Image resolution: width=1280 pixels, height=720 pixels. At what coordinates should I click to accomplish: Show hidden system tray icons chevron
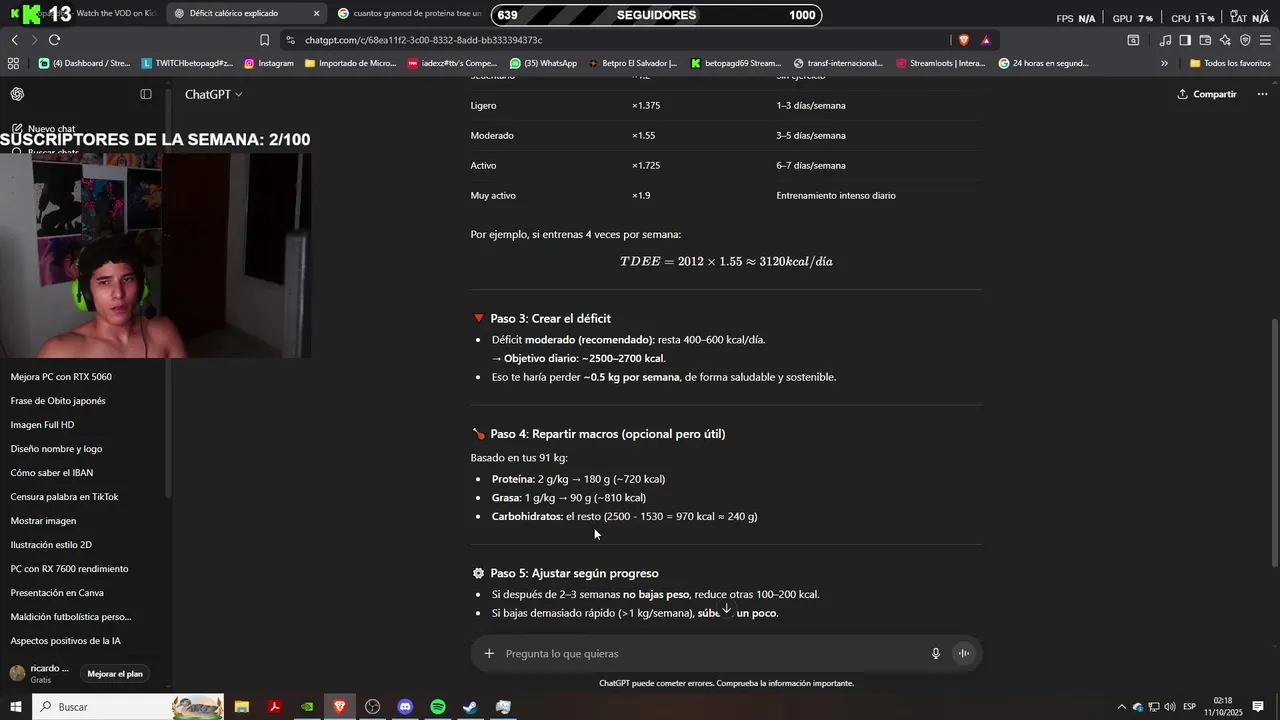tap(1121, 707)
